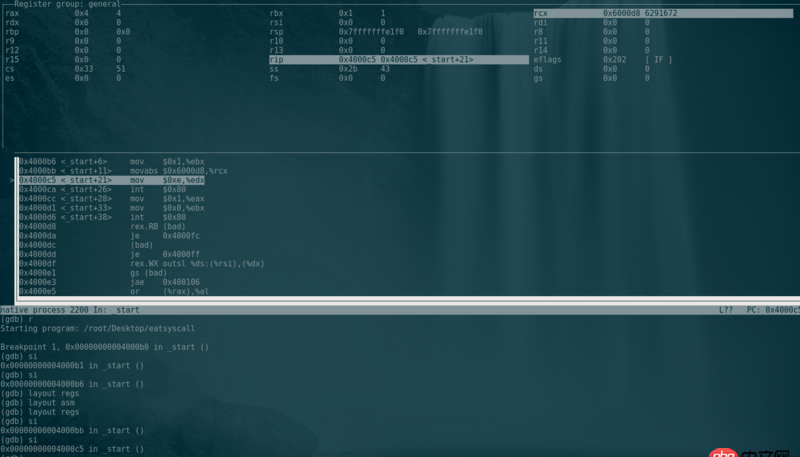Click the ds segment register entry
The image size is (800, 457).
592,69
